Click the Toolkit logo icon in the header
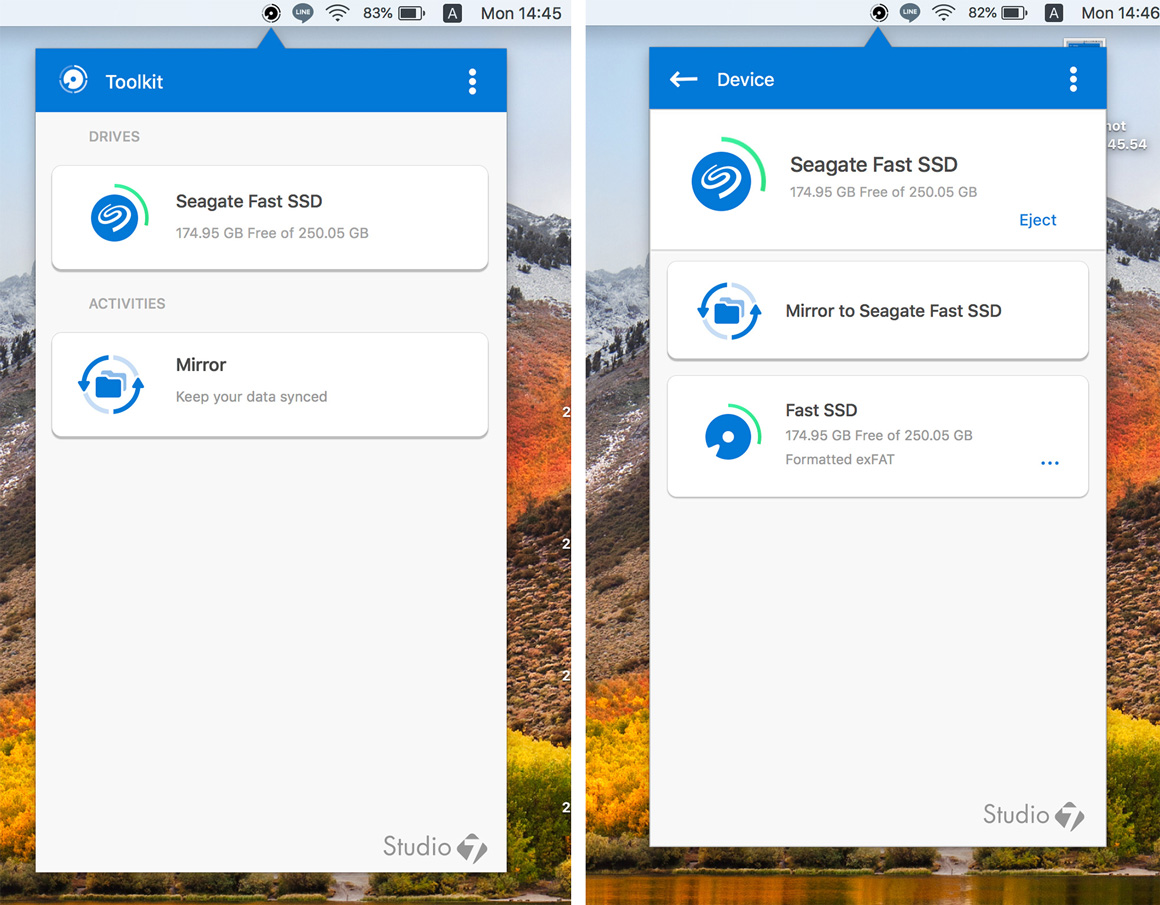 tap(73, 80)
